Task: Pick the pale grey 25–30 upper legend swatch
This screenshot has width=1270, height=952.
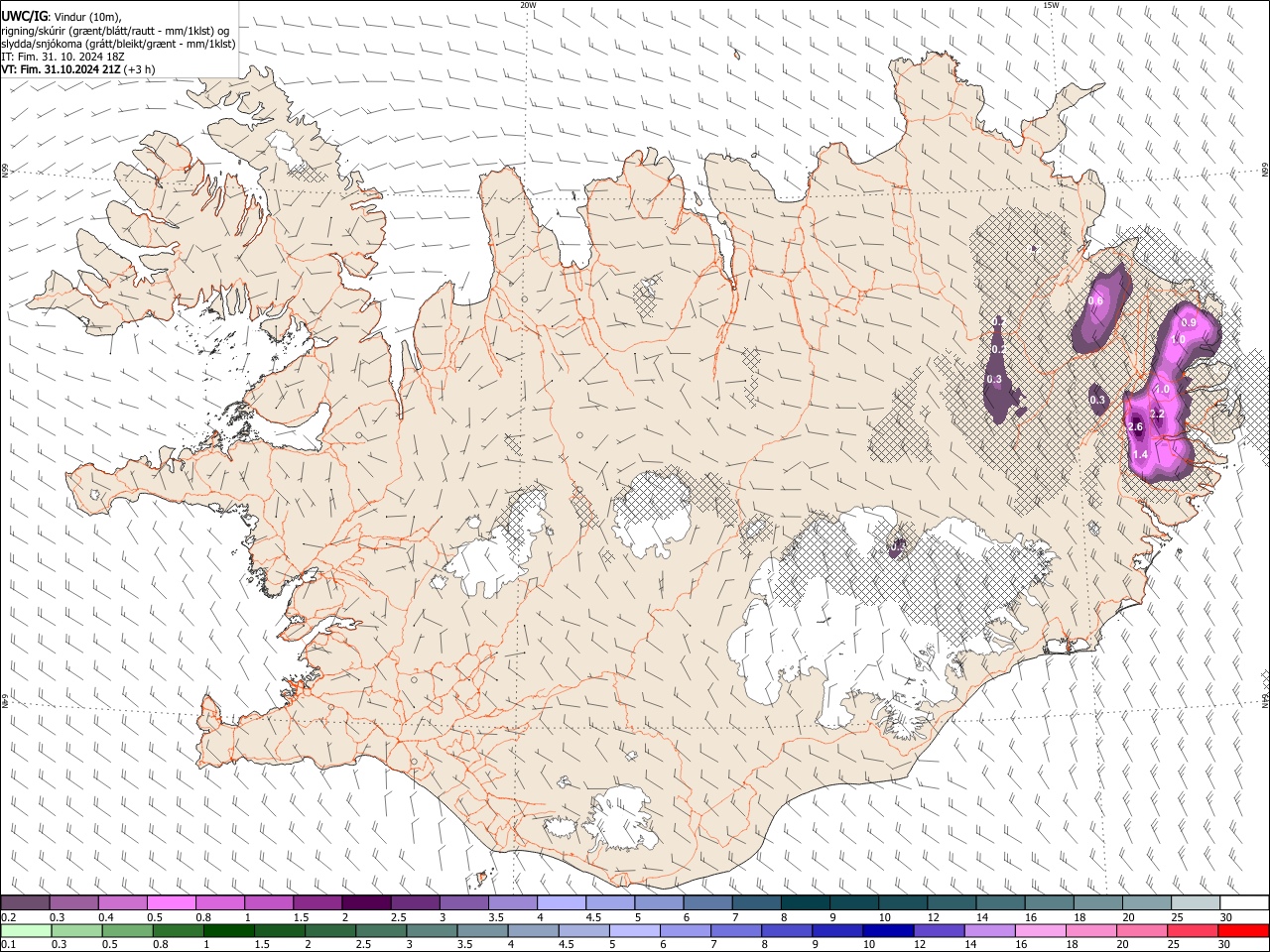Action: (x=1197, y=902)
